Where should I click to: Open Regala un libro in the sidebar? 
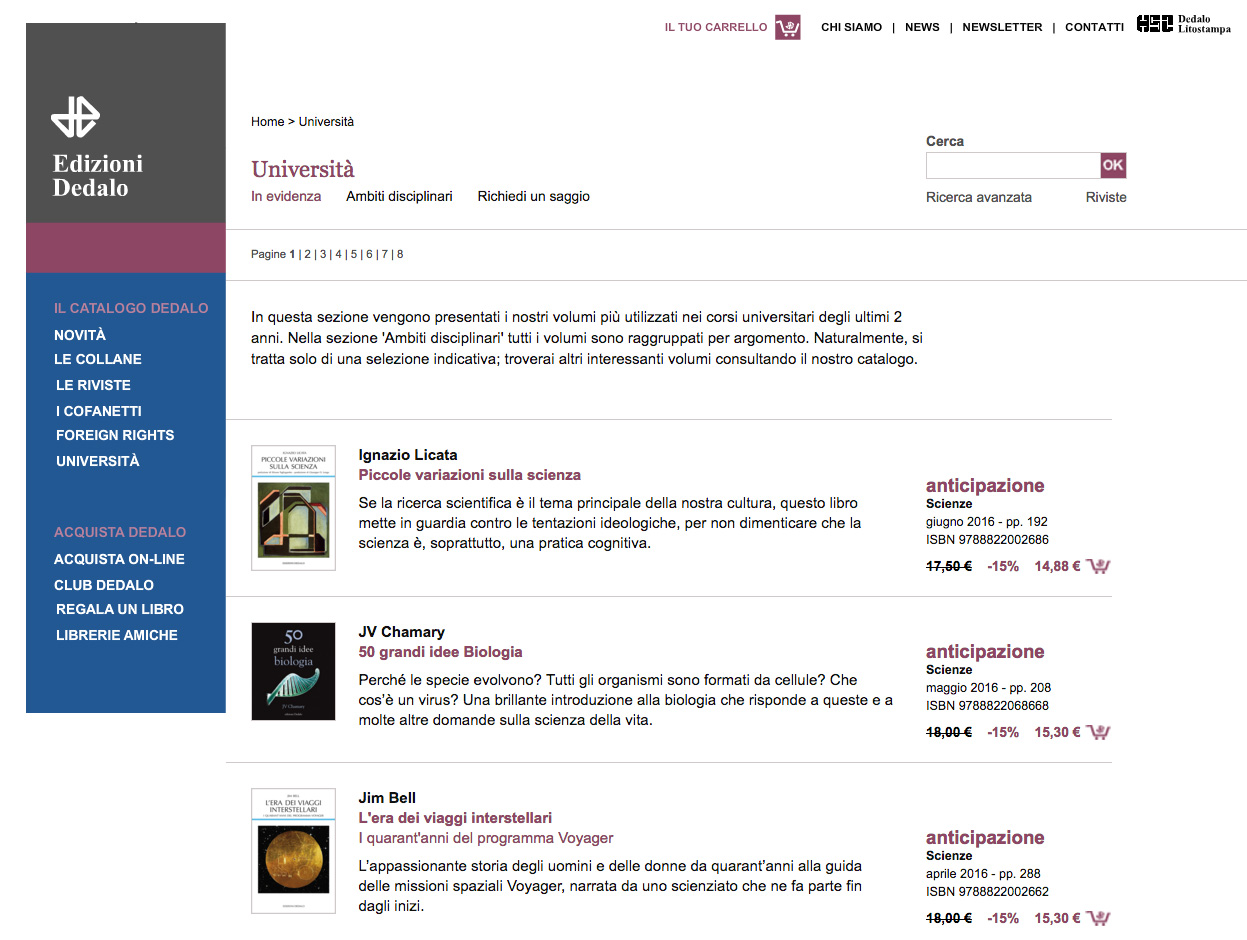pos(120,609)
